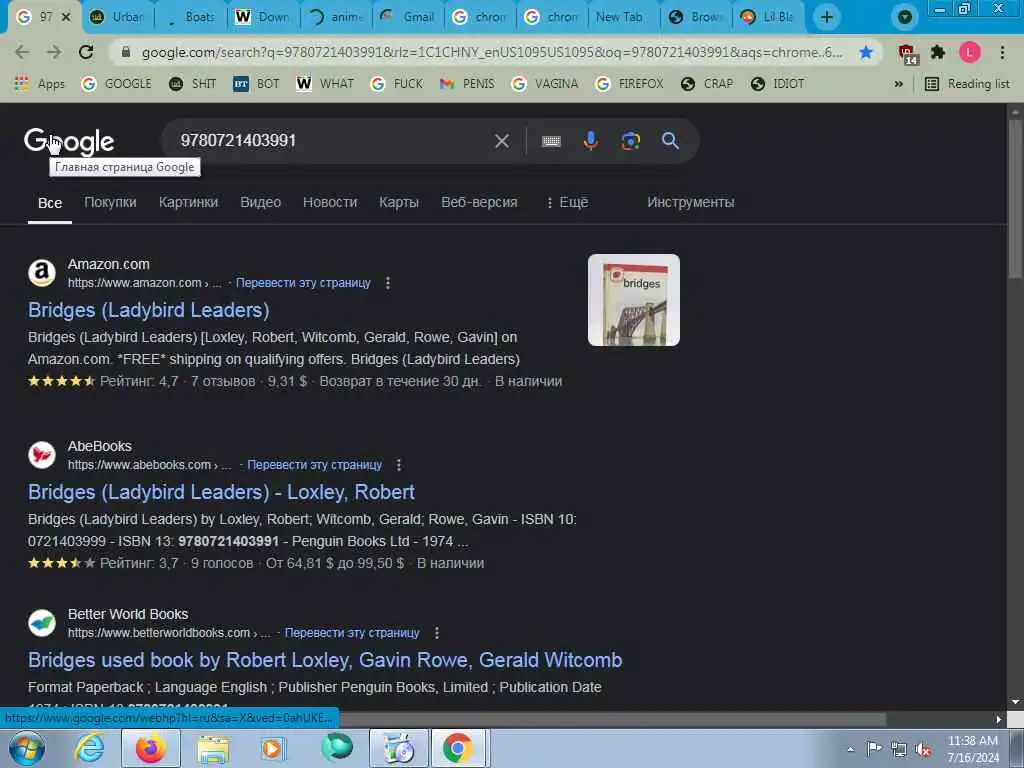Open more options for Better World Books result
Image resolution: width=1024 pixels, height=768 pixels.
click(437, 633)
